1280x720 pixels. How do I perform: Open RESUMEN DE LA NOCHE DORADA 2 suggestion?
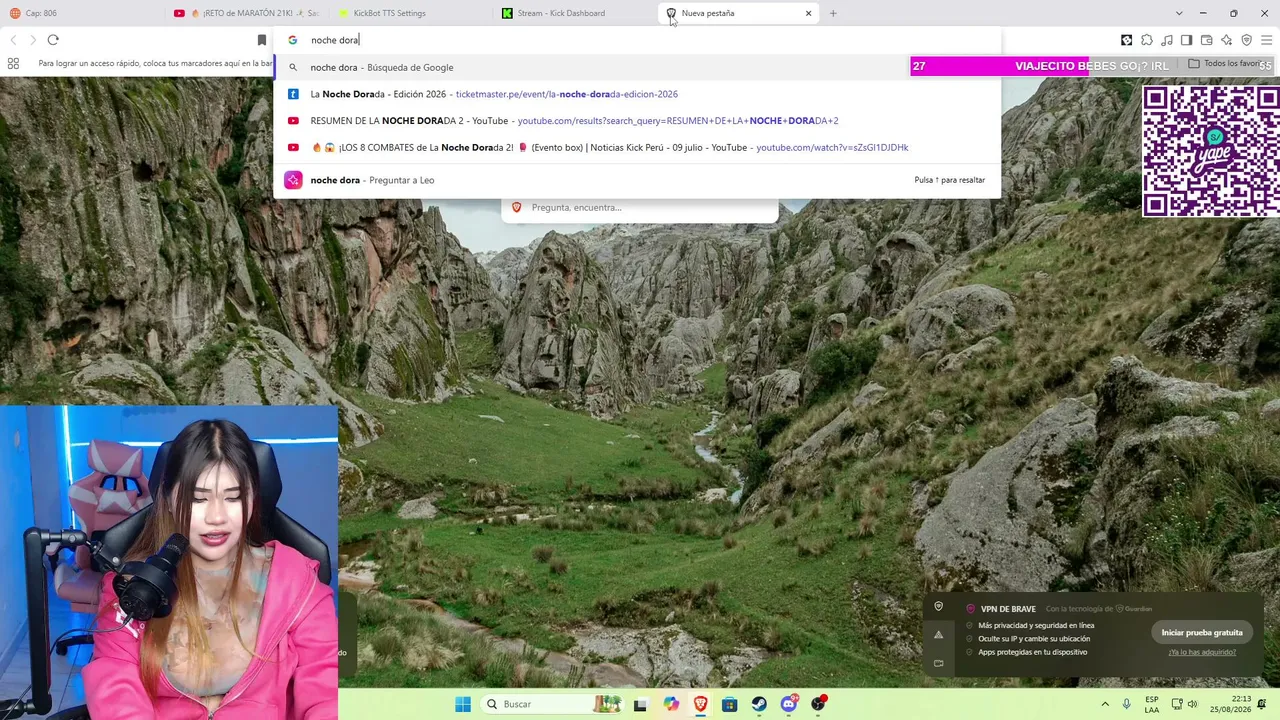click(637, 121)
